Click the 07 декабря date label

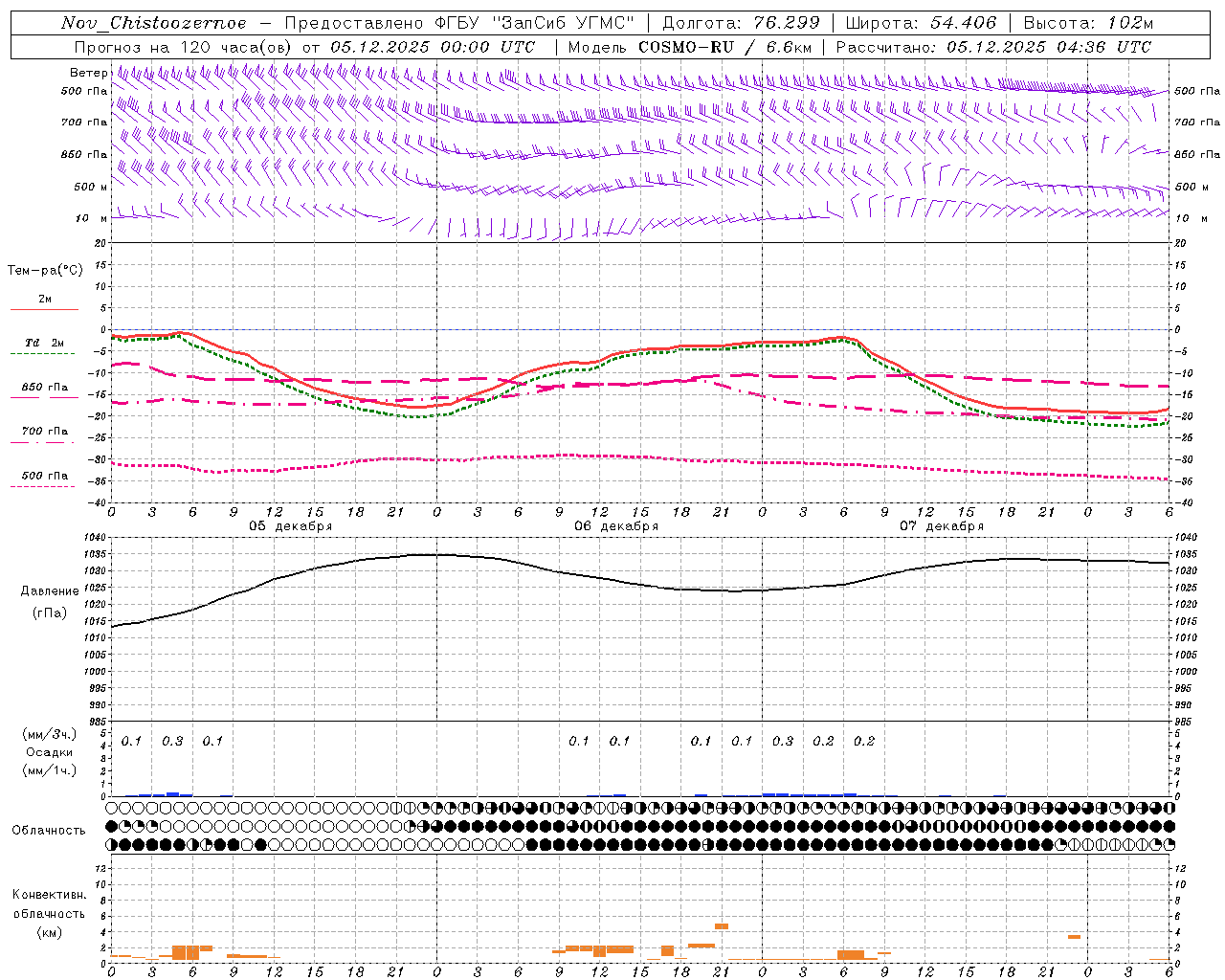(x=942, y=526)
